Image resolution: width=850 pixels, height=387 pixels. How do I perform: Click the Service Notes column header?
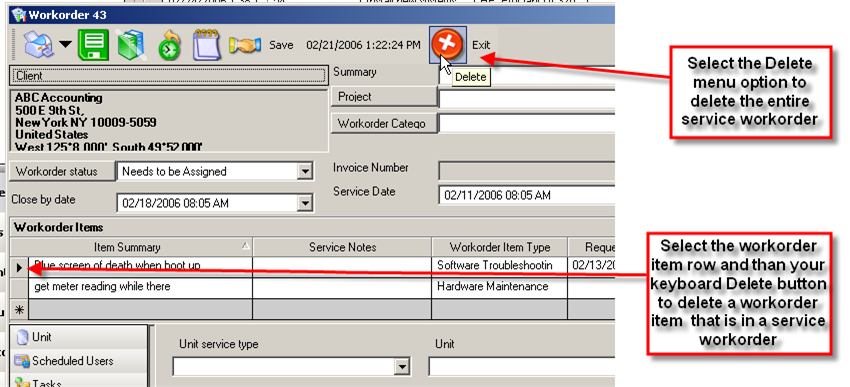(x=342, y=247)
